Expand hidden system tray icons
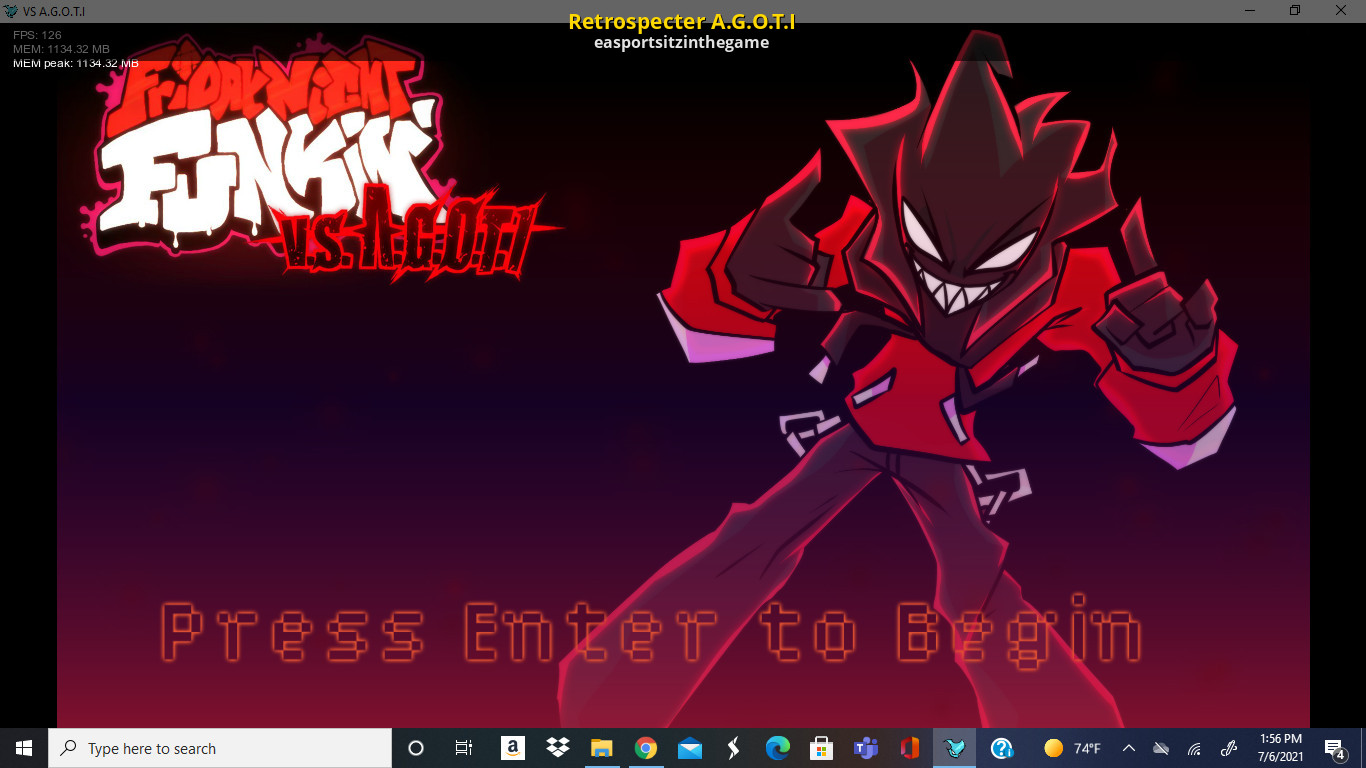 (1128, 748)
